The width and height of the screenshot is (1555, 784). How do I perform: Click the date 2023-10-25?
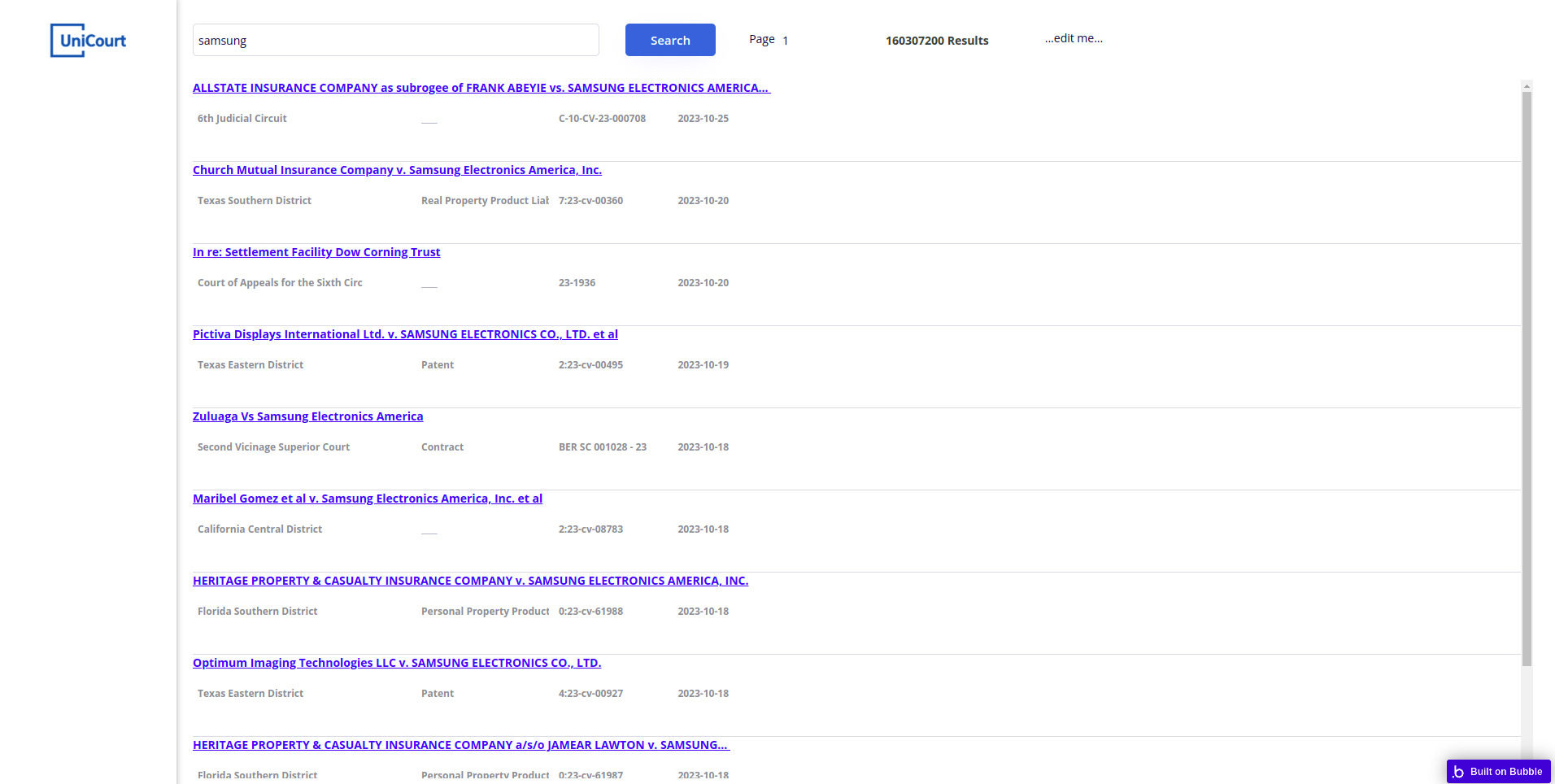pos(703,119)
